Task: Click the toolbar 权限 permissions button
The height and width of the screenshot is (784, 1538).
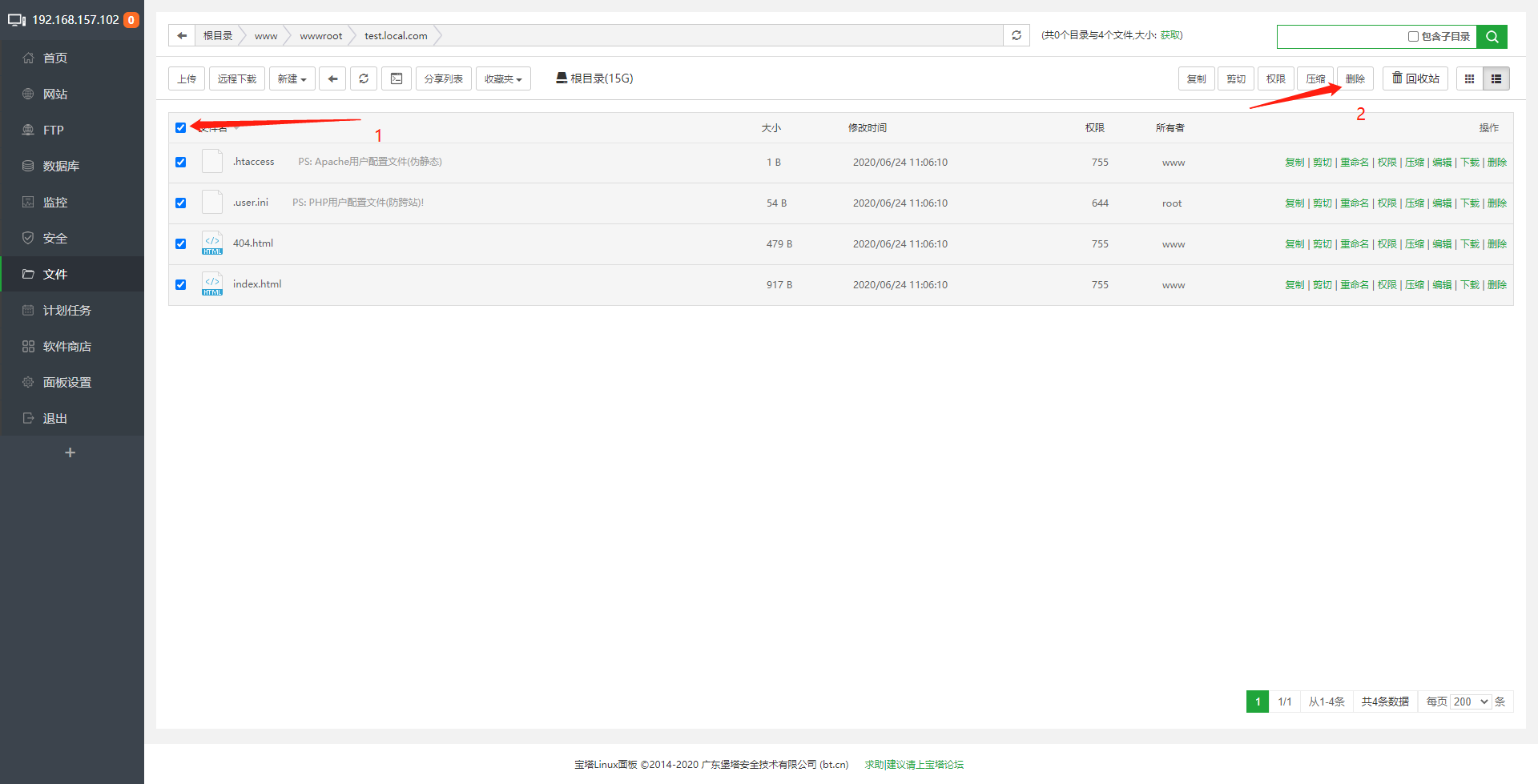Action: click(x=1276, y=78)
